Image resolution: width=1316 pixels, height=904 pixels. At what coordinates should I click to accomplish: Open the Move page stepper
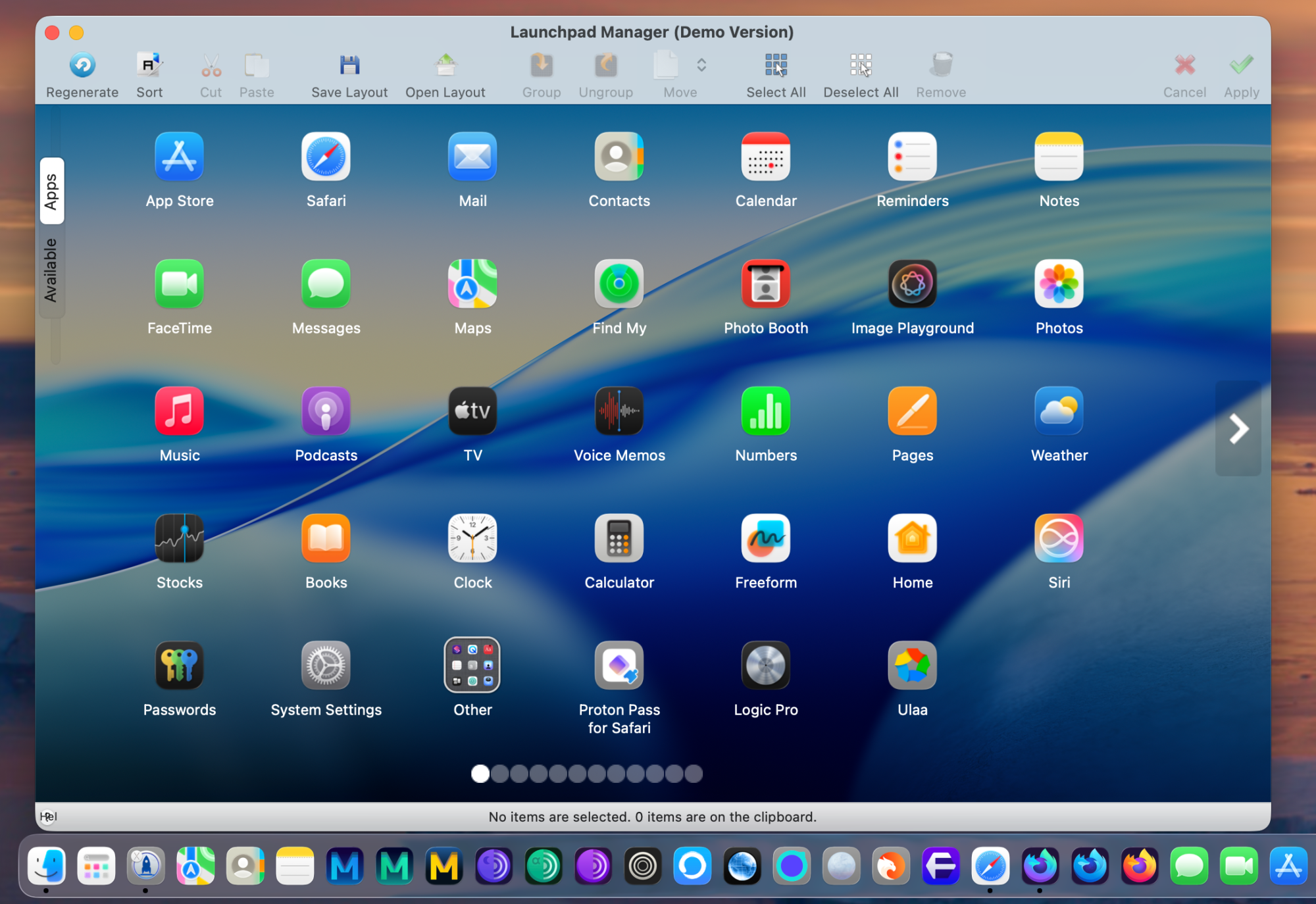(701, 65)
